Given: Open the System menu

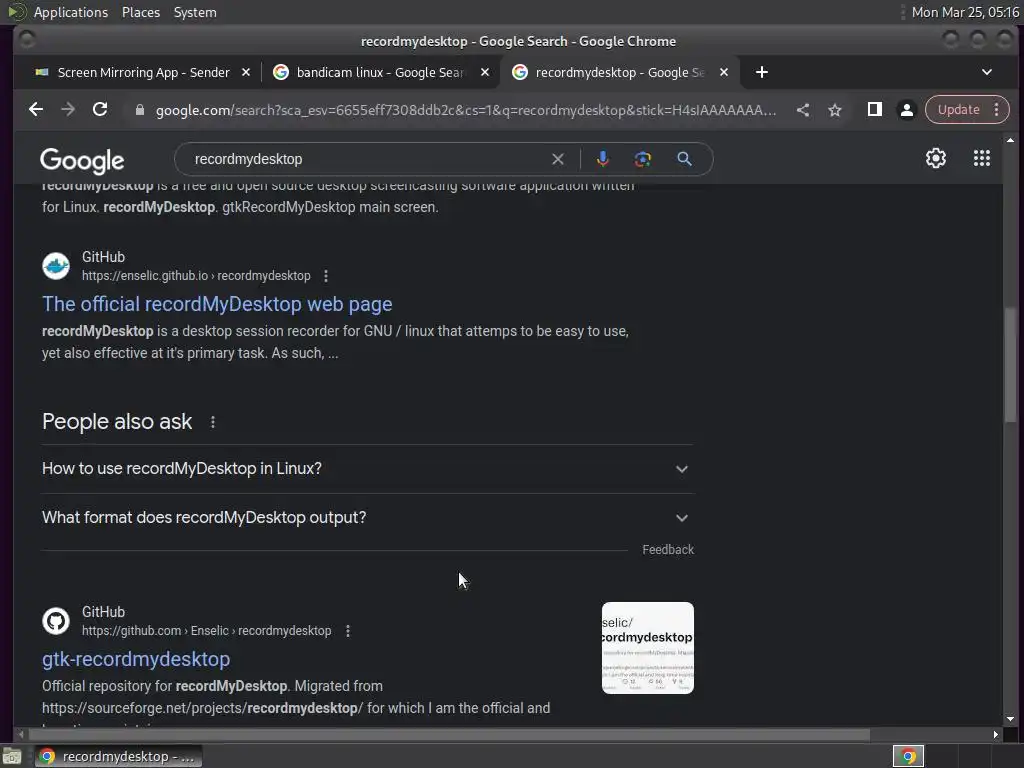Looking at the screenshot, I should (x=195, y=12).
